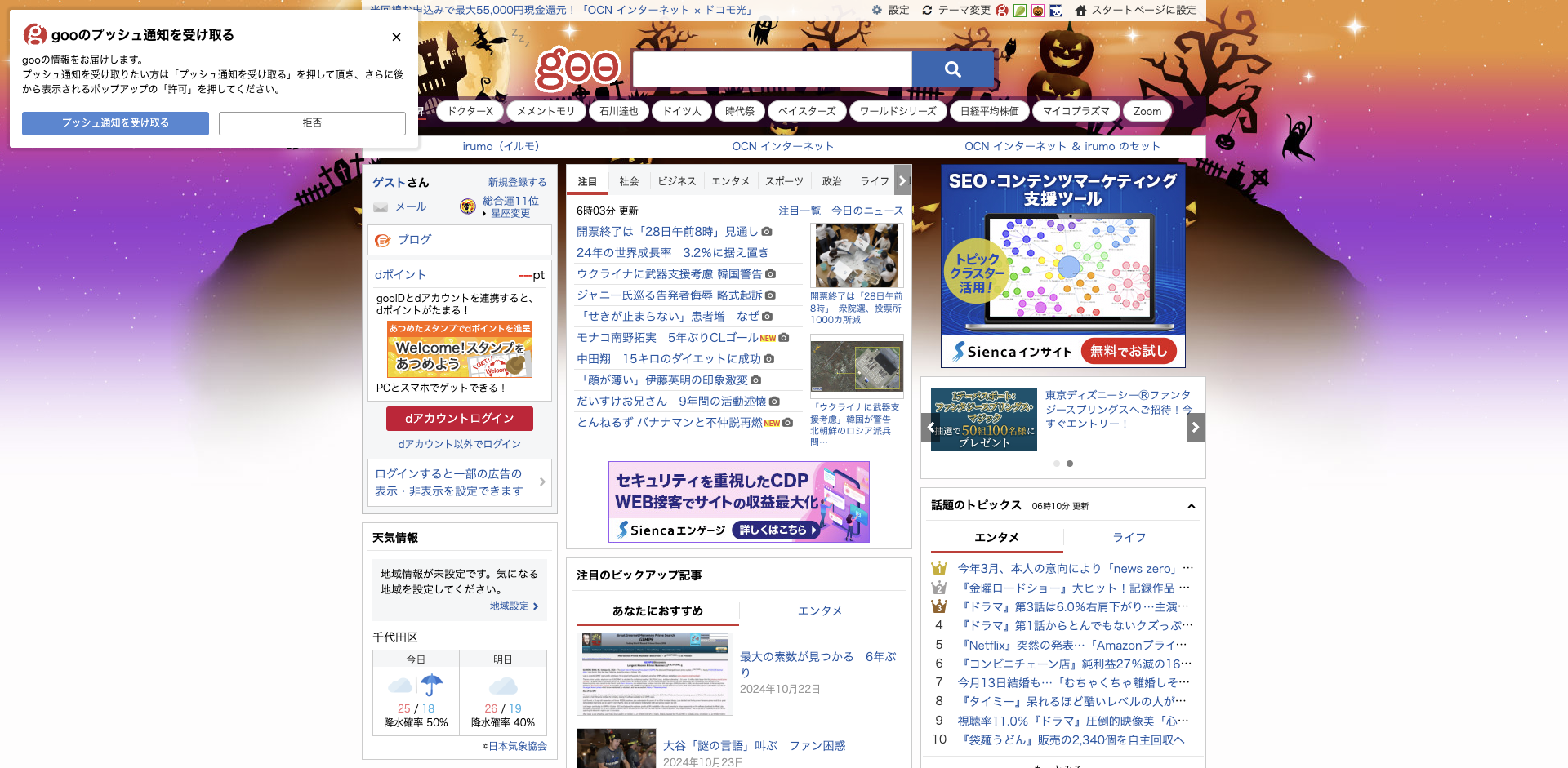Select エンタメ tab in 話題のトピックス
Image resolution: width=1568 pixels, height=768 pixels.
[x=996, y=537]
